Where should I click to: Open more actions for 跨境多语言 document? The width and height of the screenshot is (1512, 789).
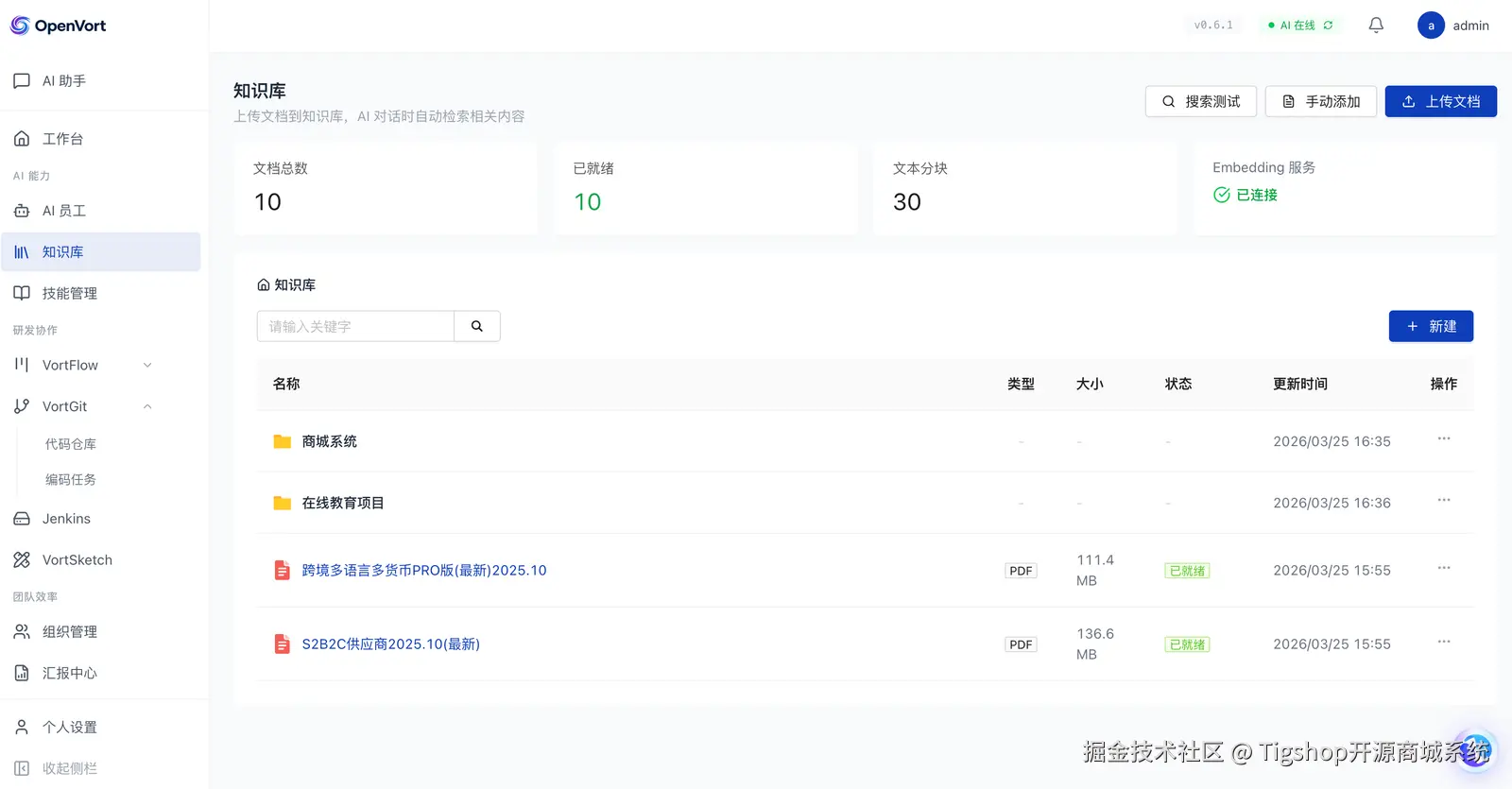1444,568
